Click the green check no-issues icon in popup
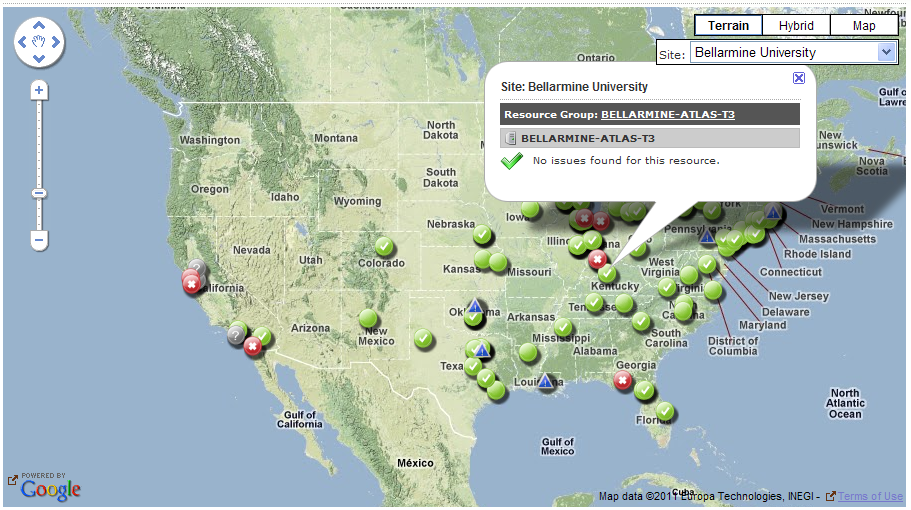This screenshot has height=510, width=911. tap(512, 161)
